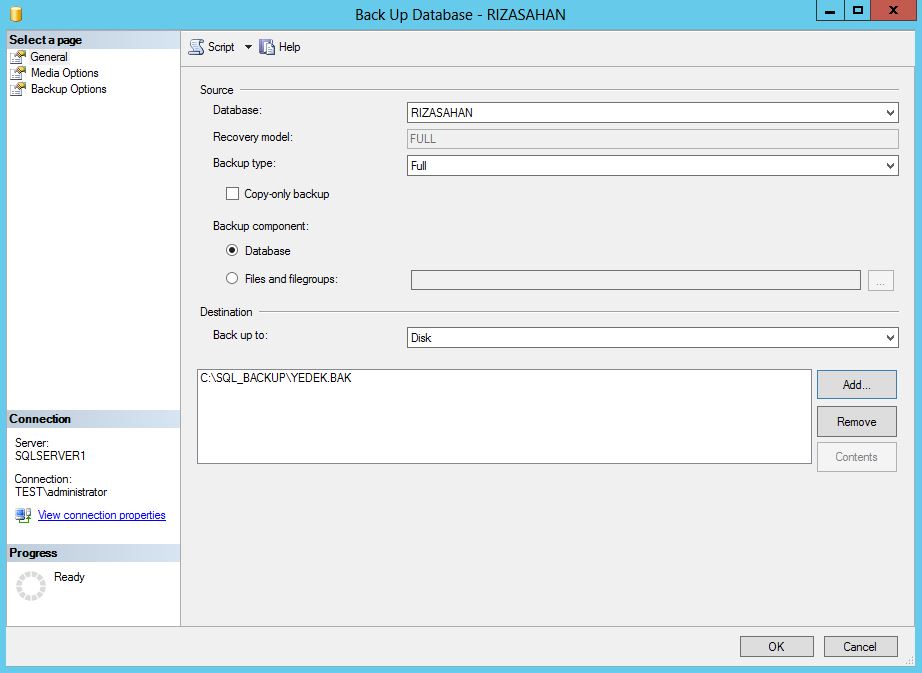Click the Media Options page icon

click(x=18, y=73)
